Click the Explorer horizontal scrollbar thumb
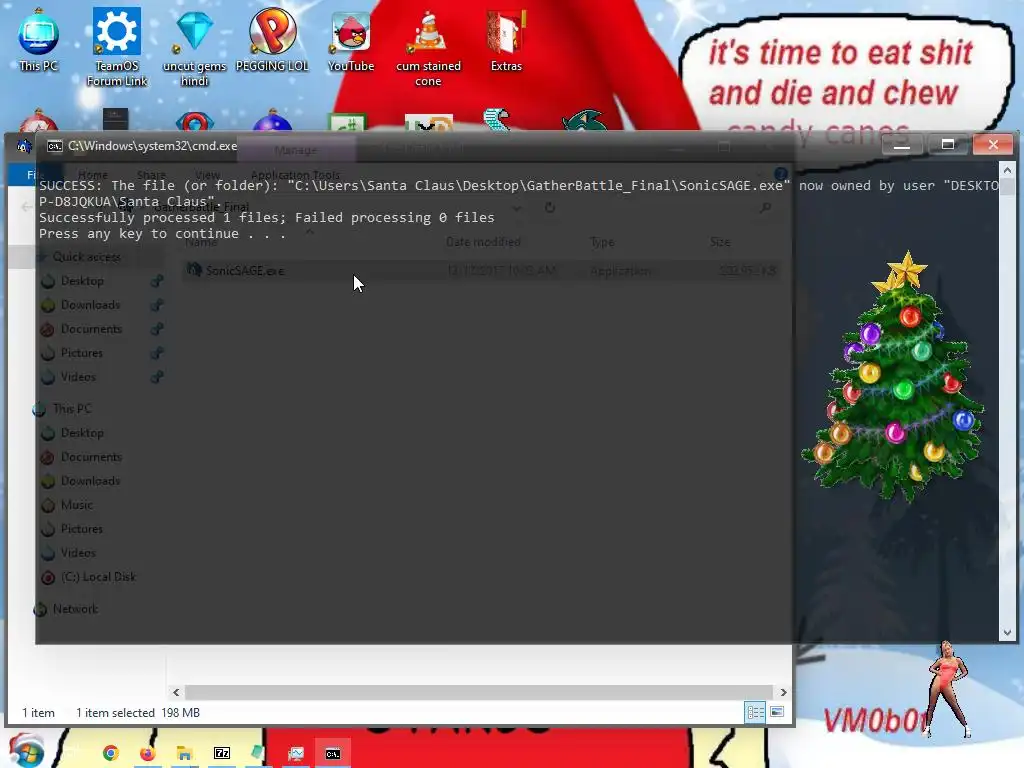Screen dimensions: 1024x768 coord(479,692)
